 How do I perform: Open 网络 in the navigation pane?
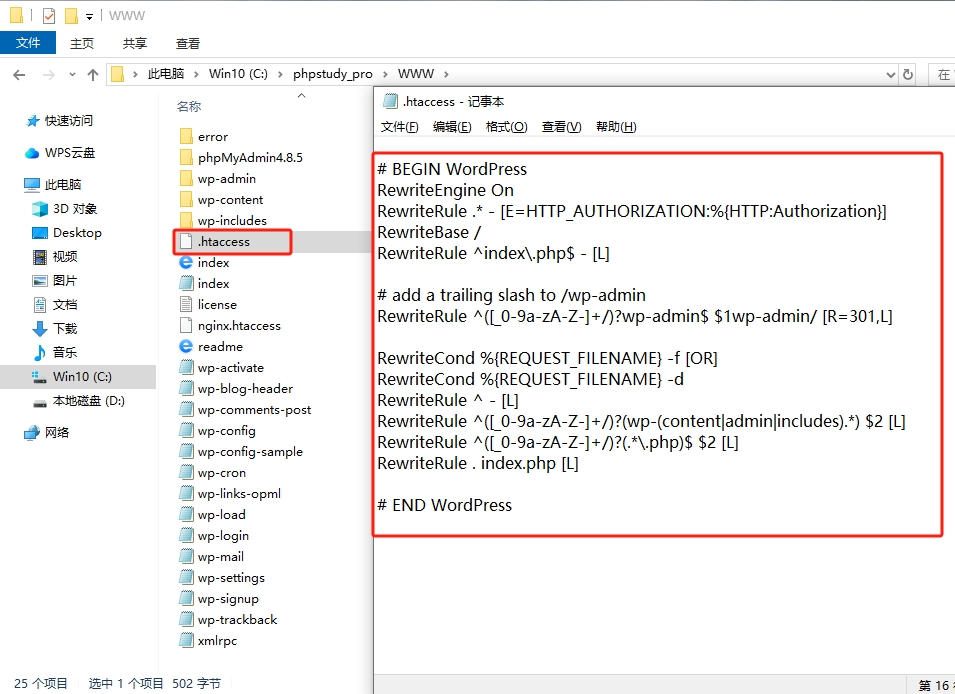[47, 433]
